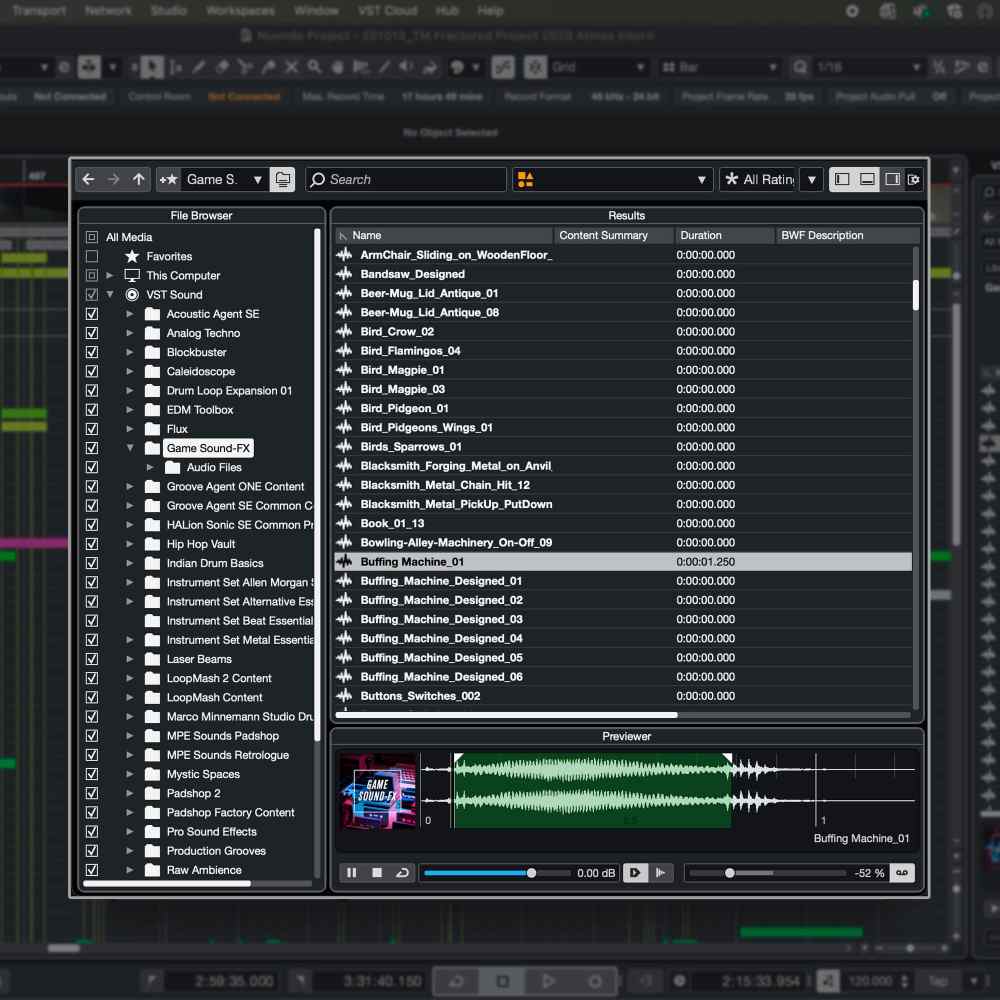Toggle the left File Browser panel layout button

click(x=842, y=180)
